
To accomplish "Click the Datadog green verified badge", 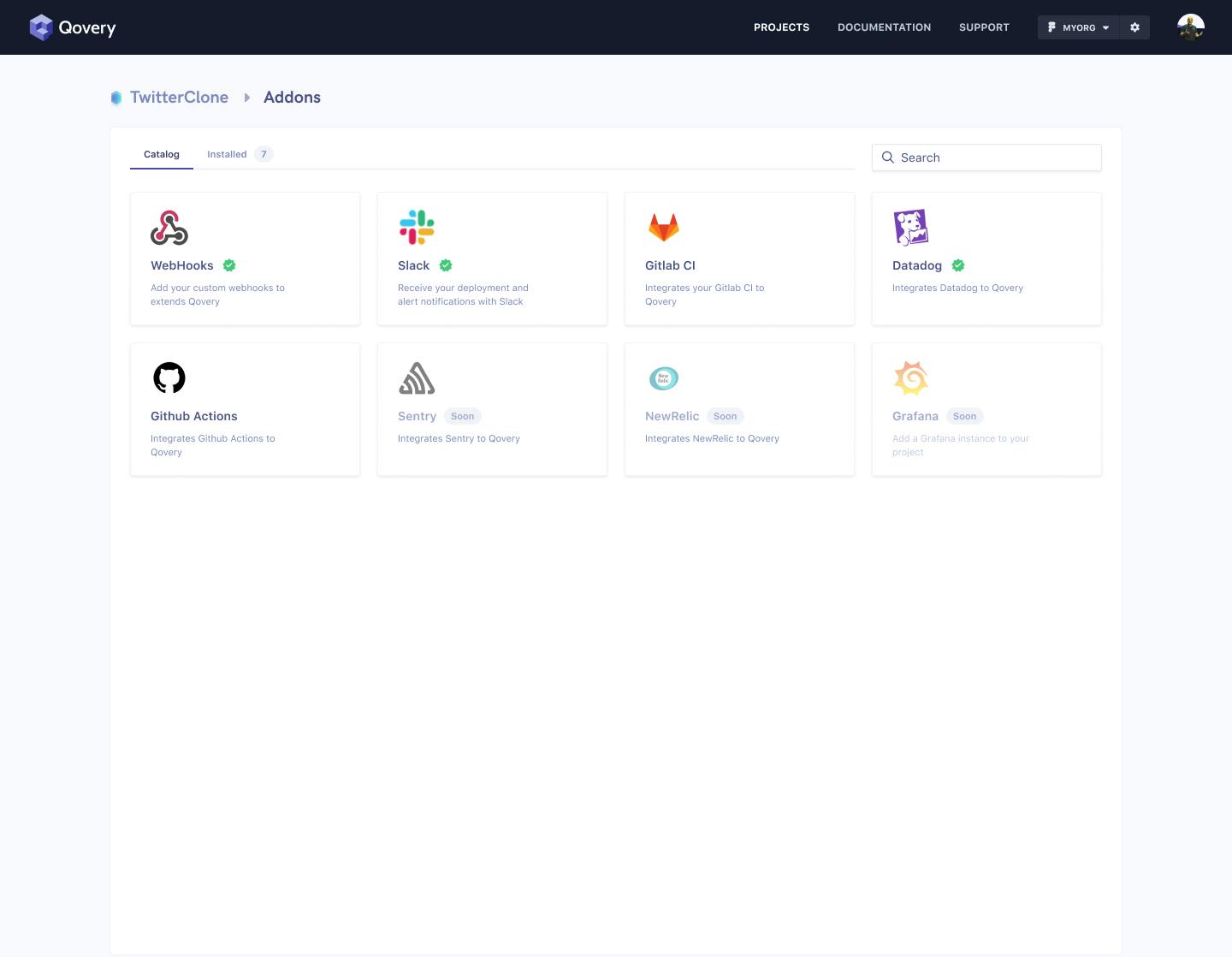I will 958,265.
